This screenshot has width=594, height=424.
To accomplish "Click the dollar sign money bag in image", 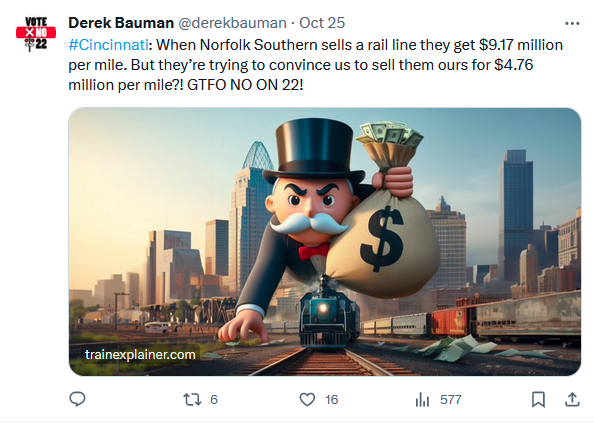I will pos(382,239).
